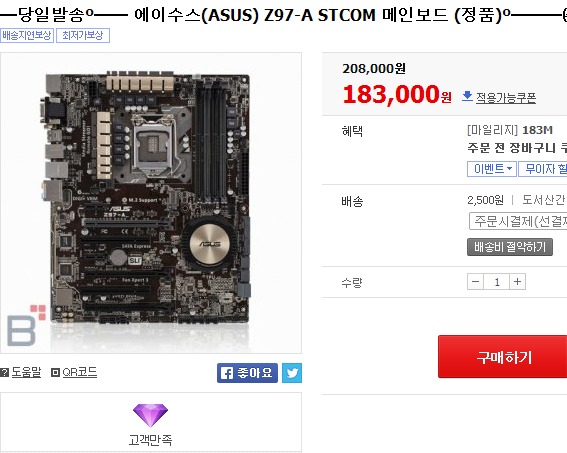Decrease quantity with minus button
Screen dimensions: 567x453
[x=476, y=282]
